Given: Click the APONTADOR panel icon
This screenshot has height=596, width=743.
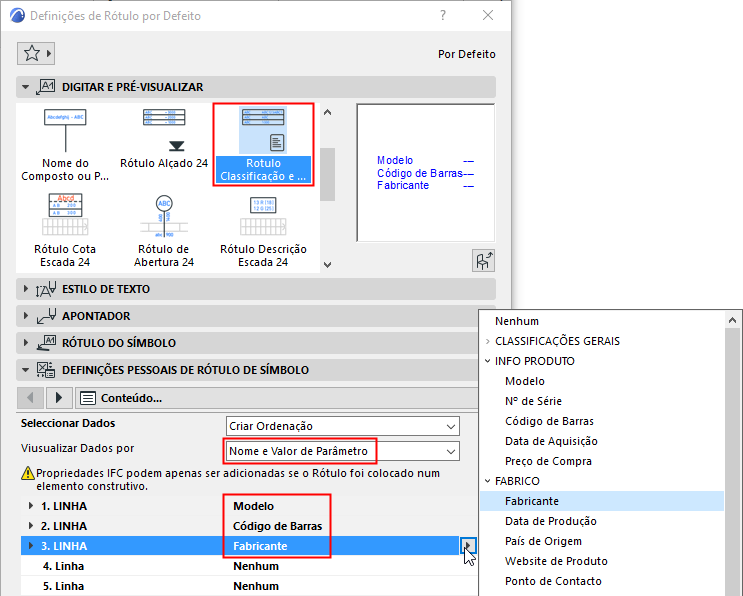Looking at the screenshot, I should pyautogui.click(x=45, y=316).
